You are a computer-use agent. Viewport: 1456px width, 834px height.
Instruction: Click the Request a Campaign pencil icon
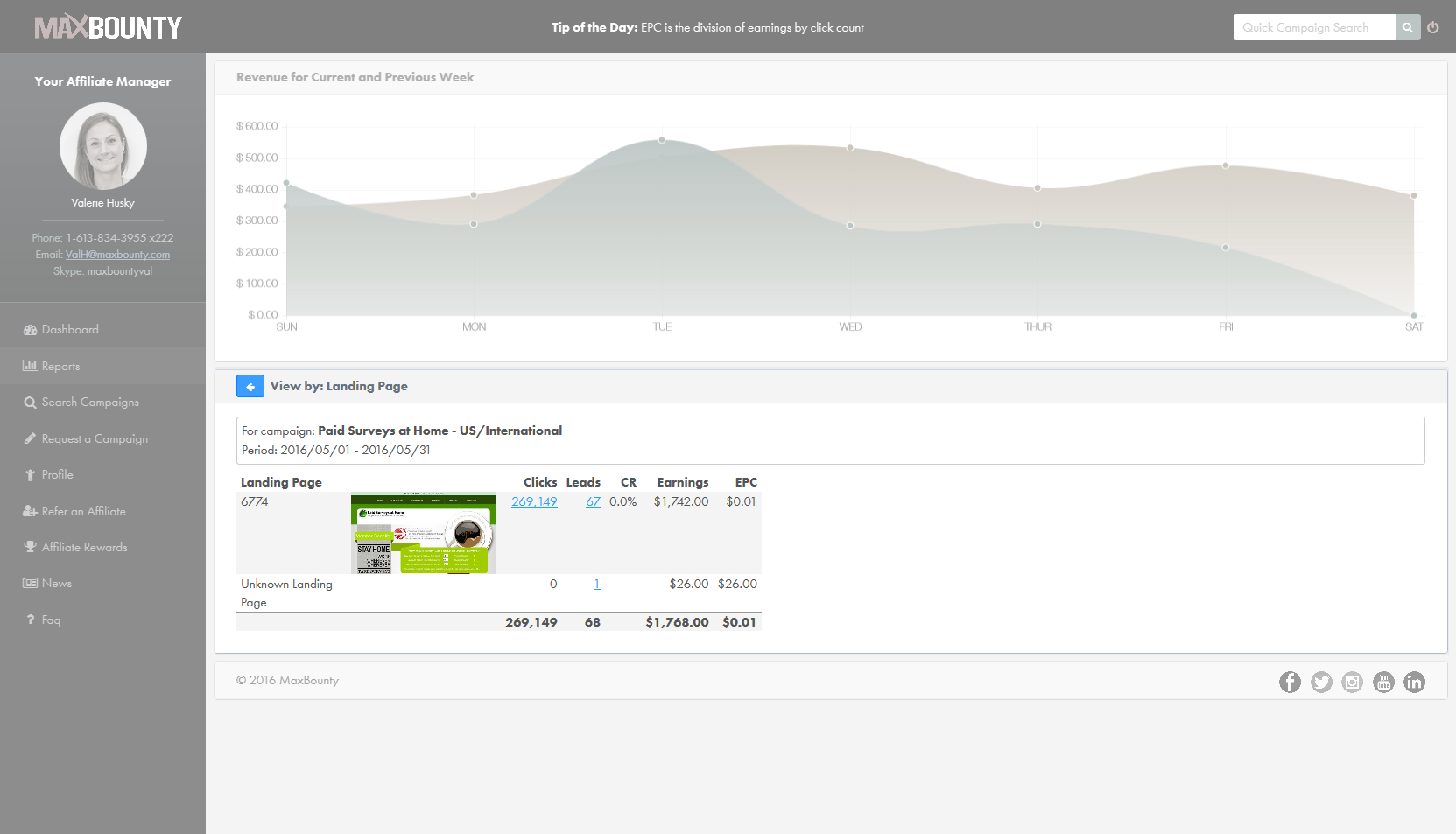tap(30, 438)
